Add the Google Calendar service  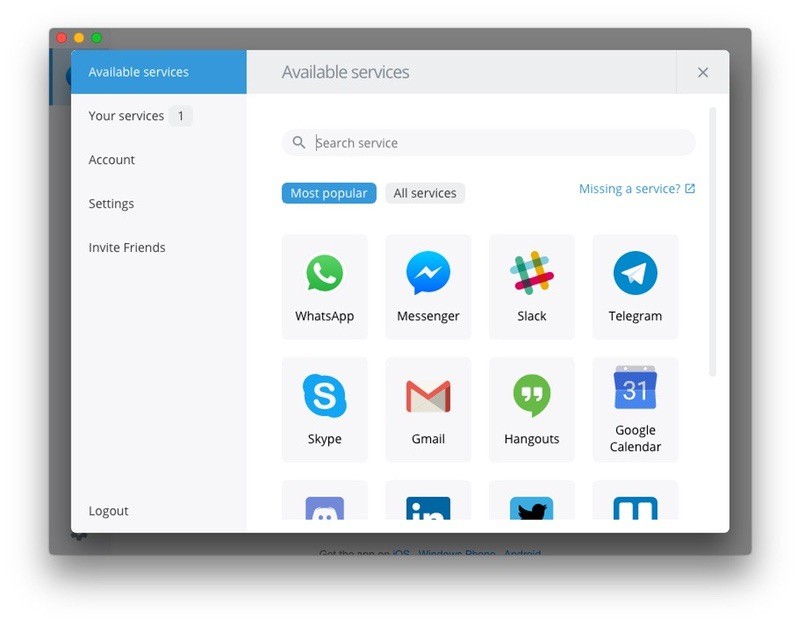[x=635, y=410]
